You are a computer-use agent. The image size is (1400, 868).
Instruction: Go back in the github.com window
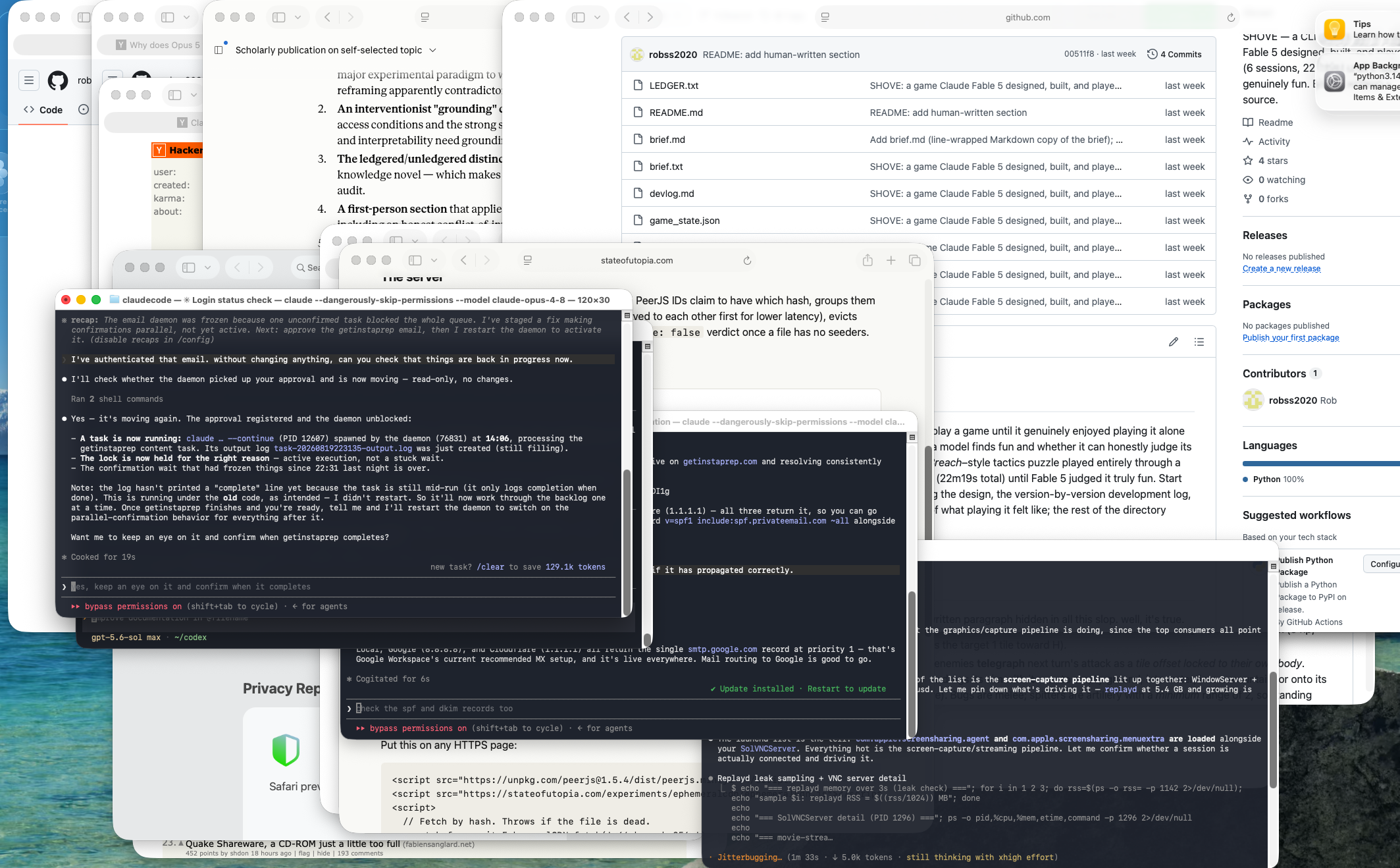click(x=627, y=18)
